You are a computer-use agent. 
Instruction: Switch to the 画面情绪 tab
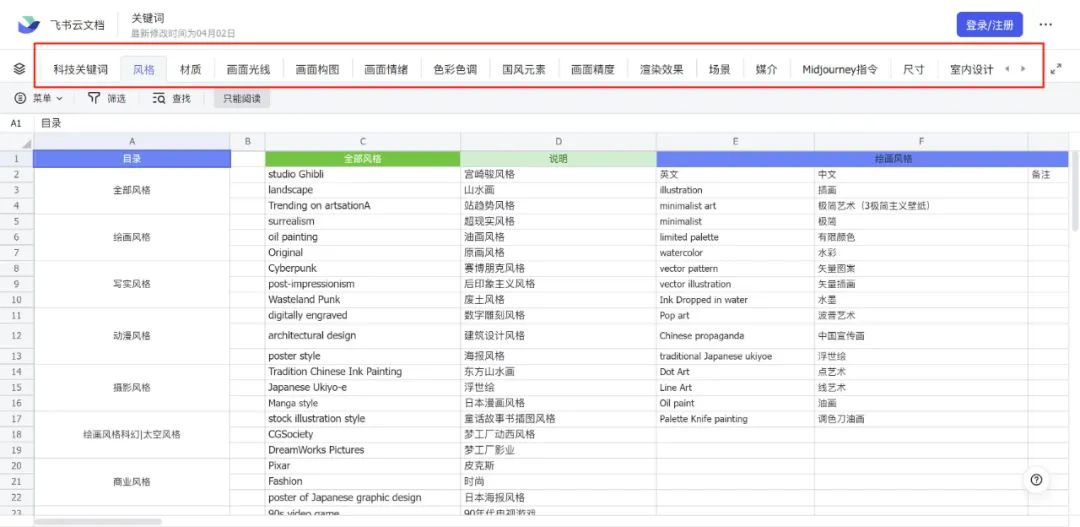click(x=386, y=70)
